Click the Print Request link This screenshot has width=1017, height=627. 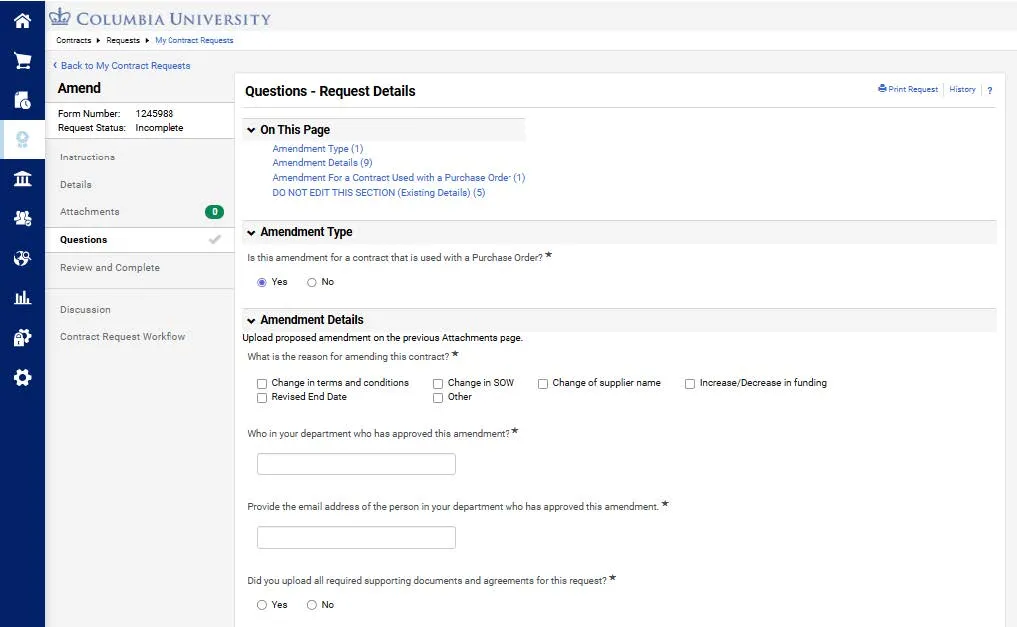coord(907,89)
